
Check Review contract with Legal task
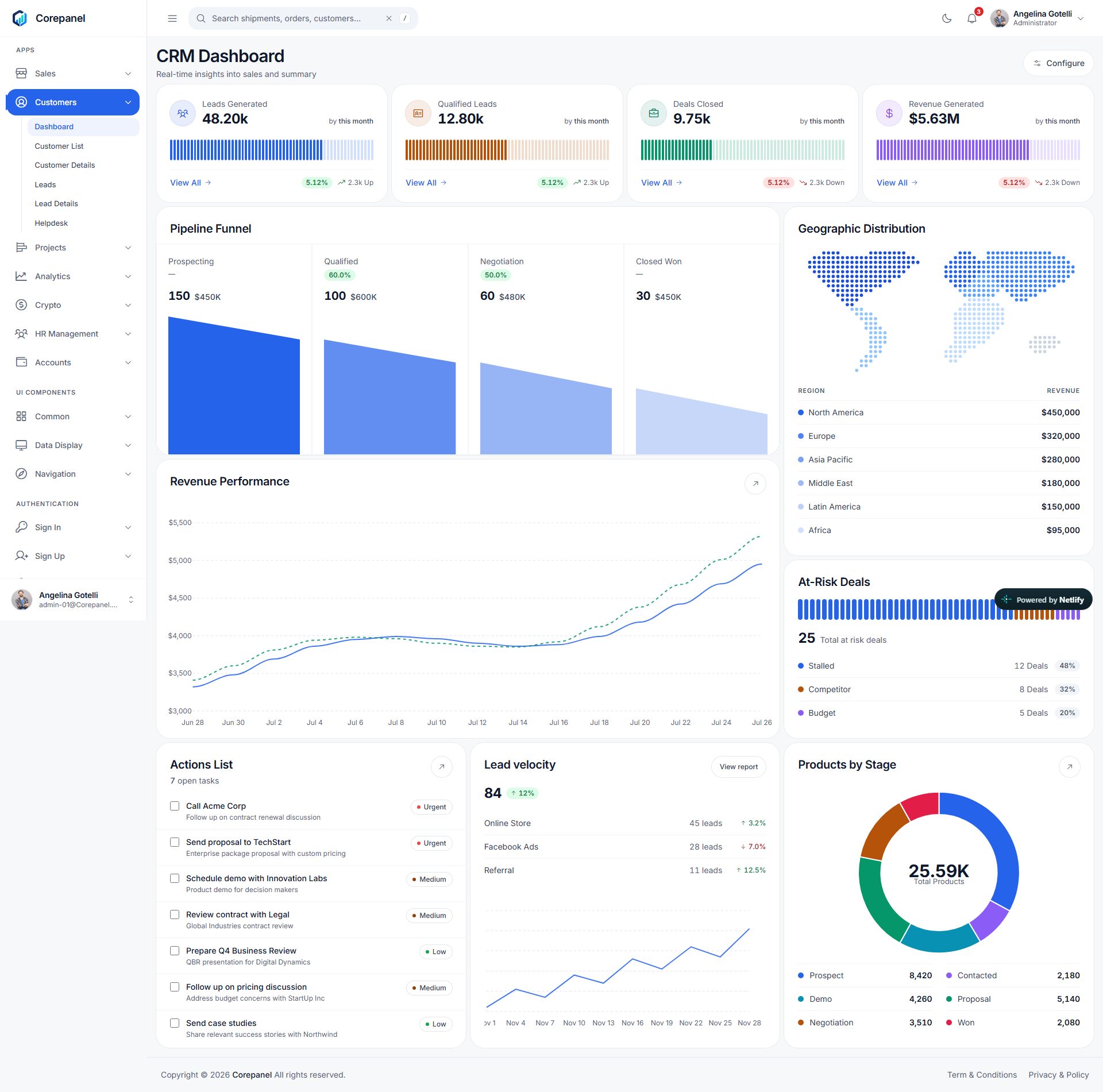[175, 914]
